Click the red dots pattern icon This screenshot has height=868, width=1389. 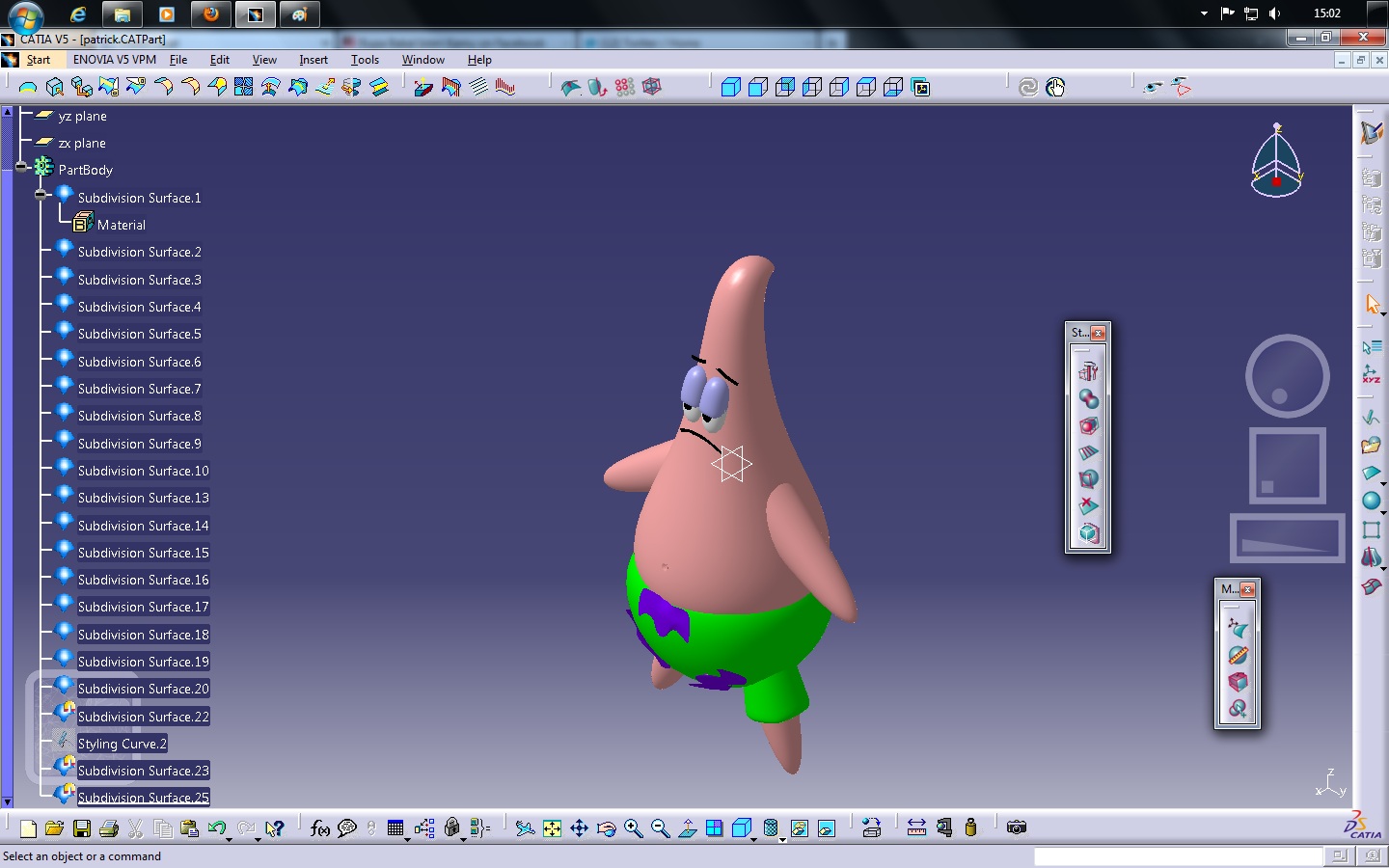click(x=625, y=88)
